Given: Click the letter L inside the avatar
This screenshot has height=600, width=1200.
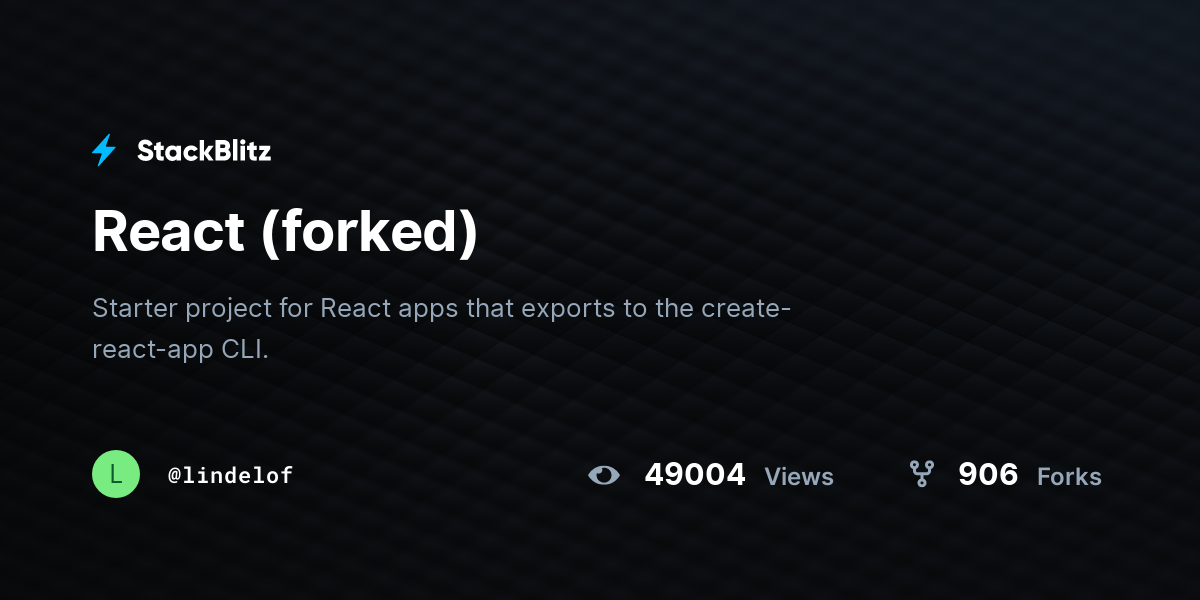Looking at the screenshot, I should point(116,474).
